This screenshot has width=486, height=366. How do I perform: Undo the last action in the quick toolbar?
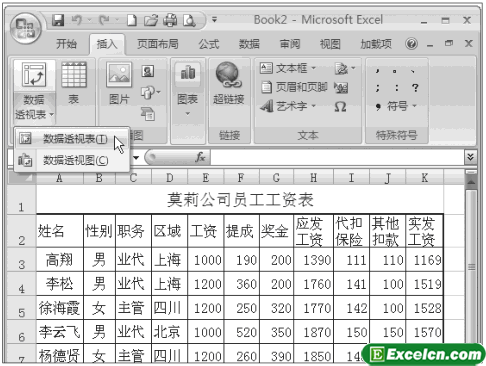(x=77, y=21)
